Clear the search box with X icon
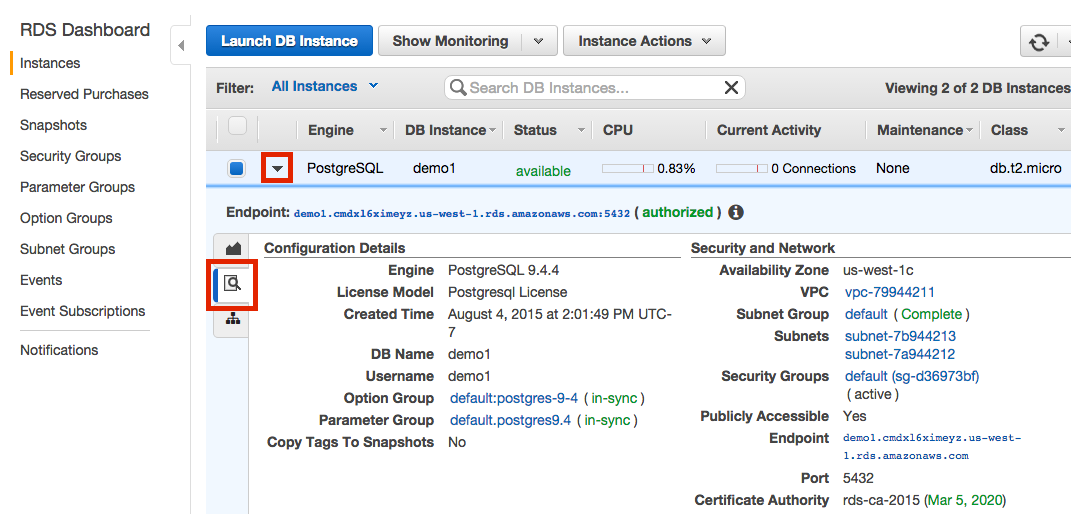Screen dimensions: 1071x514 click(x=731, y=88)
